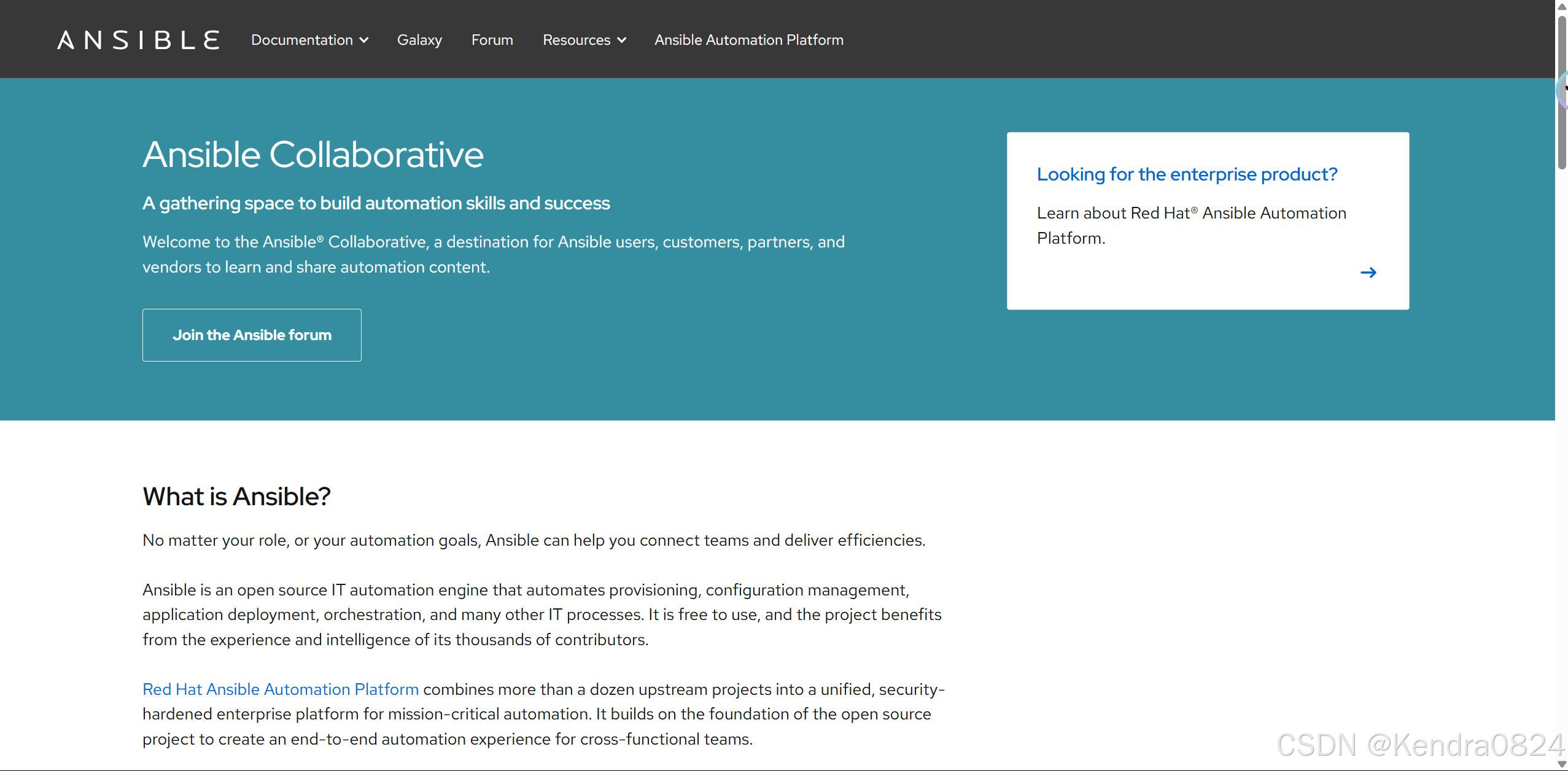Click the scrollbar up arrow

tap(1562, 6)
